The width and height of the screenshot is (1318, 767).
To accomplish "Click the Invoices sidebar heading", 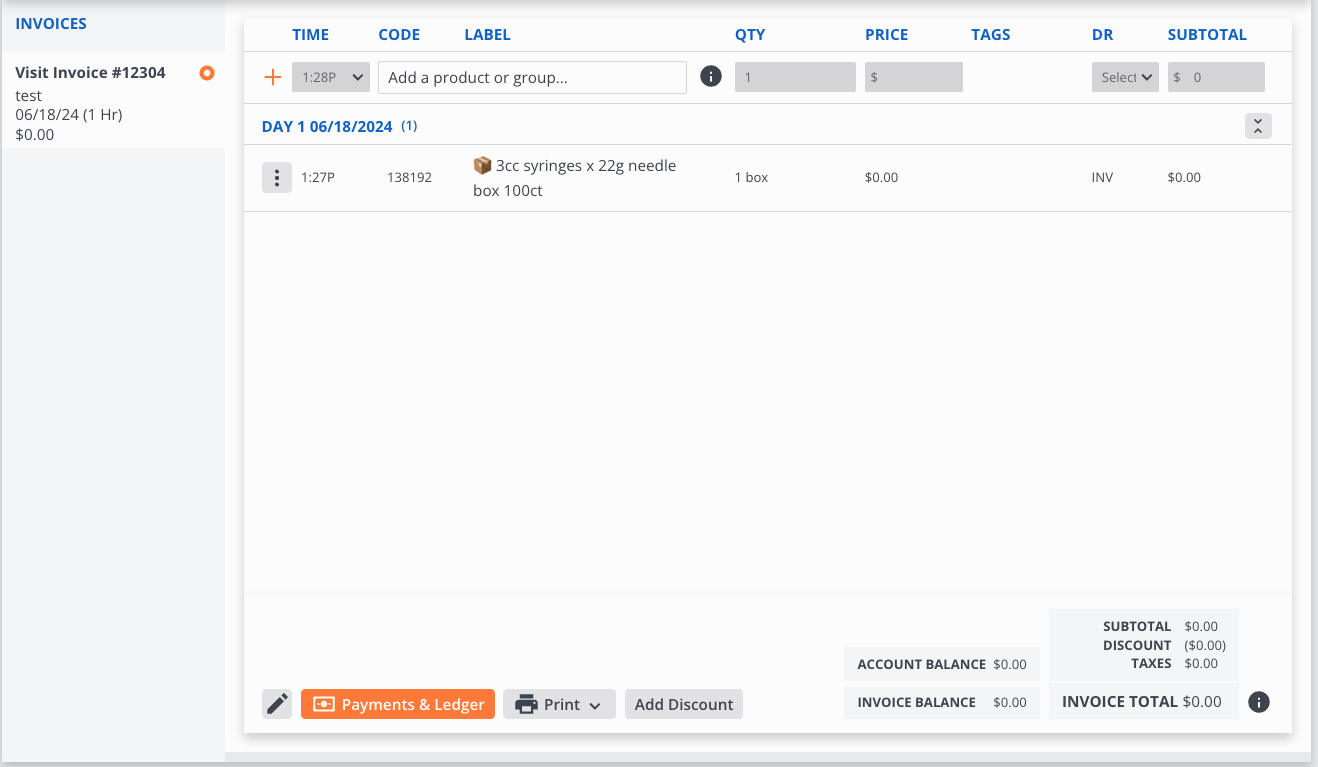I will click(x=51, y=23).
